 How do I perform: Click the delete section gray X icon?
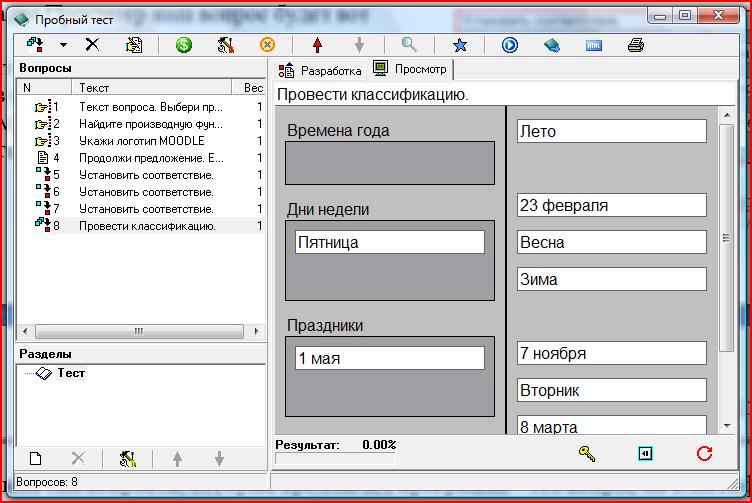78,458
